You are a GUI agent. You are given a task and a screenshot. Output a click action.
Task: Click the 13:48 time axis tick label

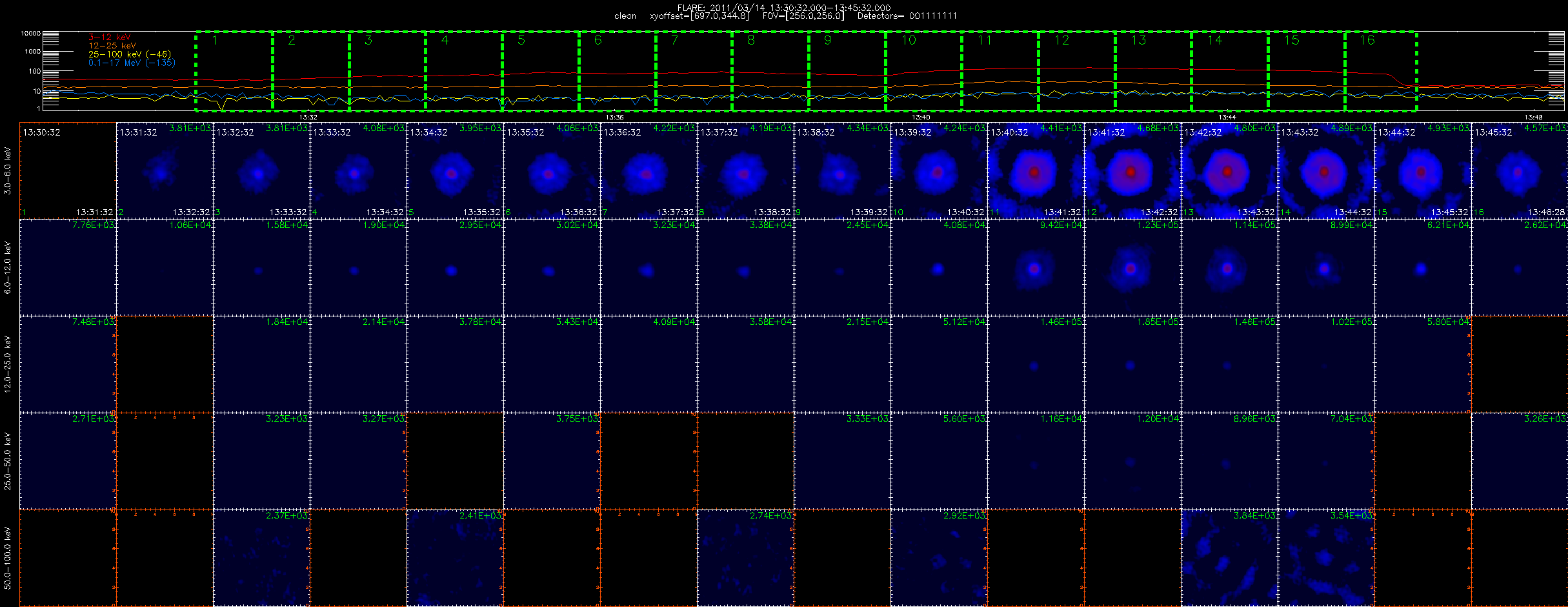coord(1533,117)
